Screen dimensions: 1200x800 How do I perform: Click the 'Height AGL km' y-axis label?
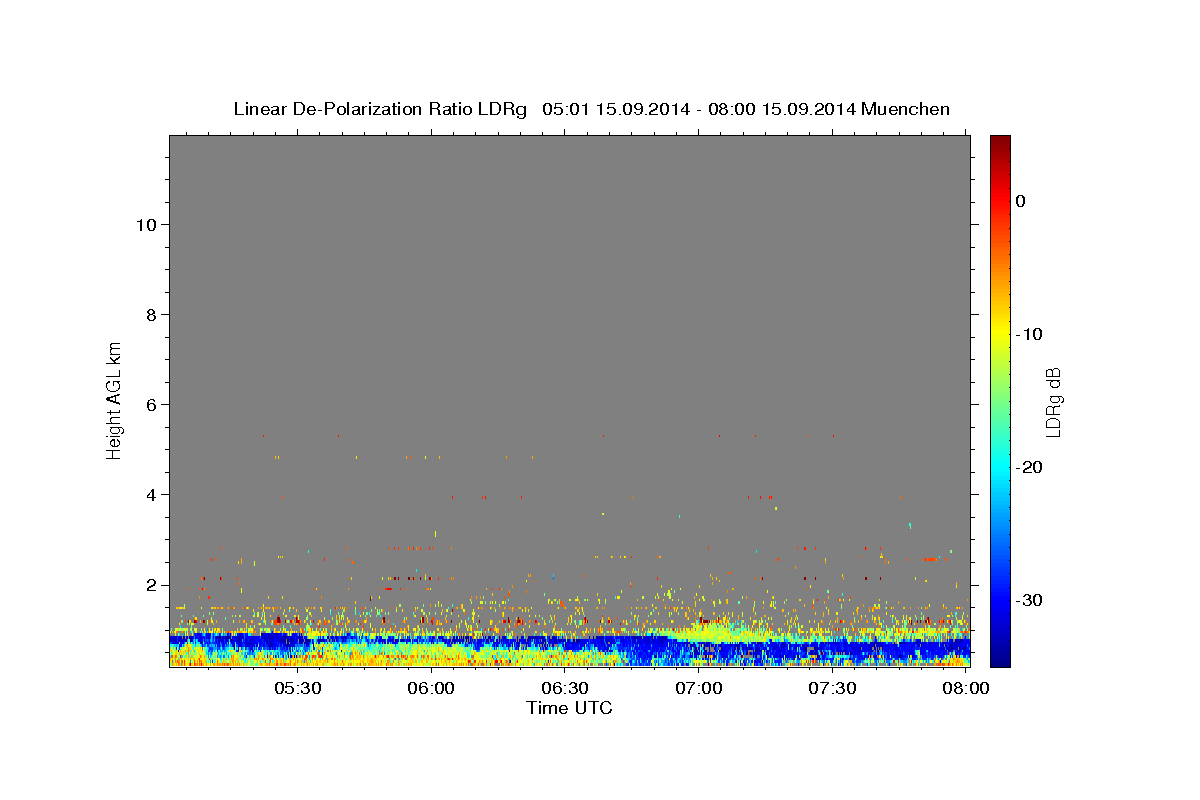[115, 399]
